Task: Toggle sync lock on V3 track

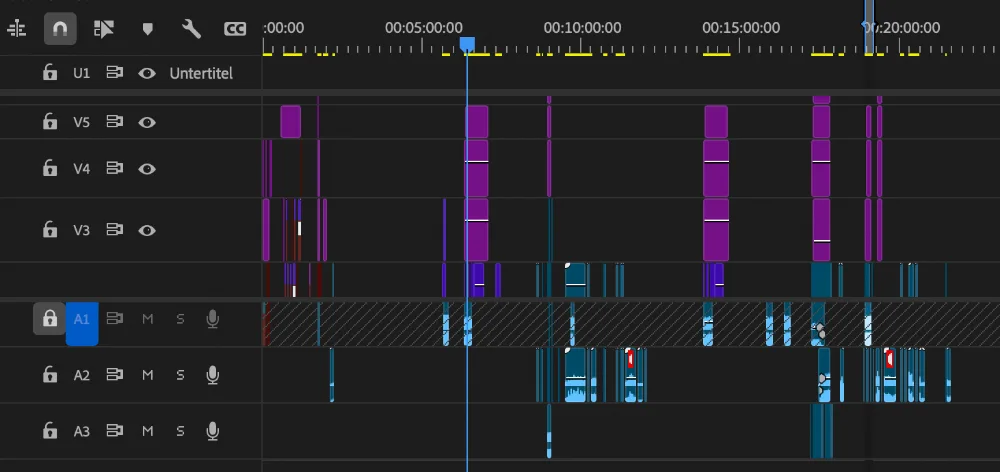Action: (115, 230)
